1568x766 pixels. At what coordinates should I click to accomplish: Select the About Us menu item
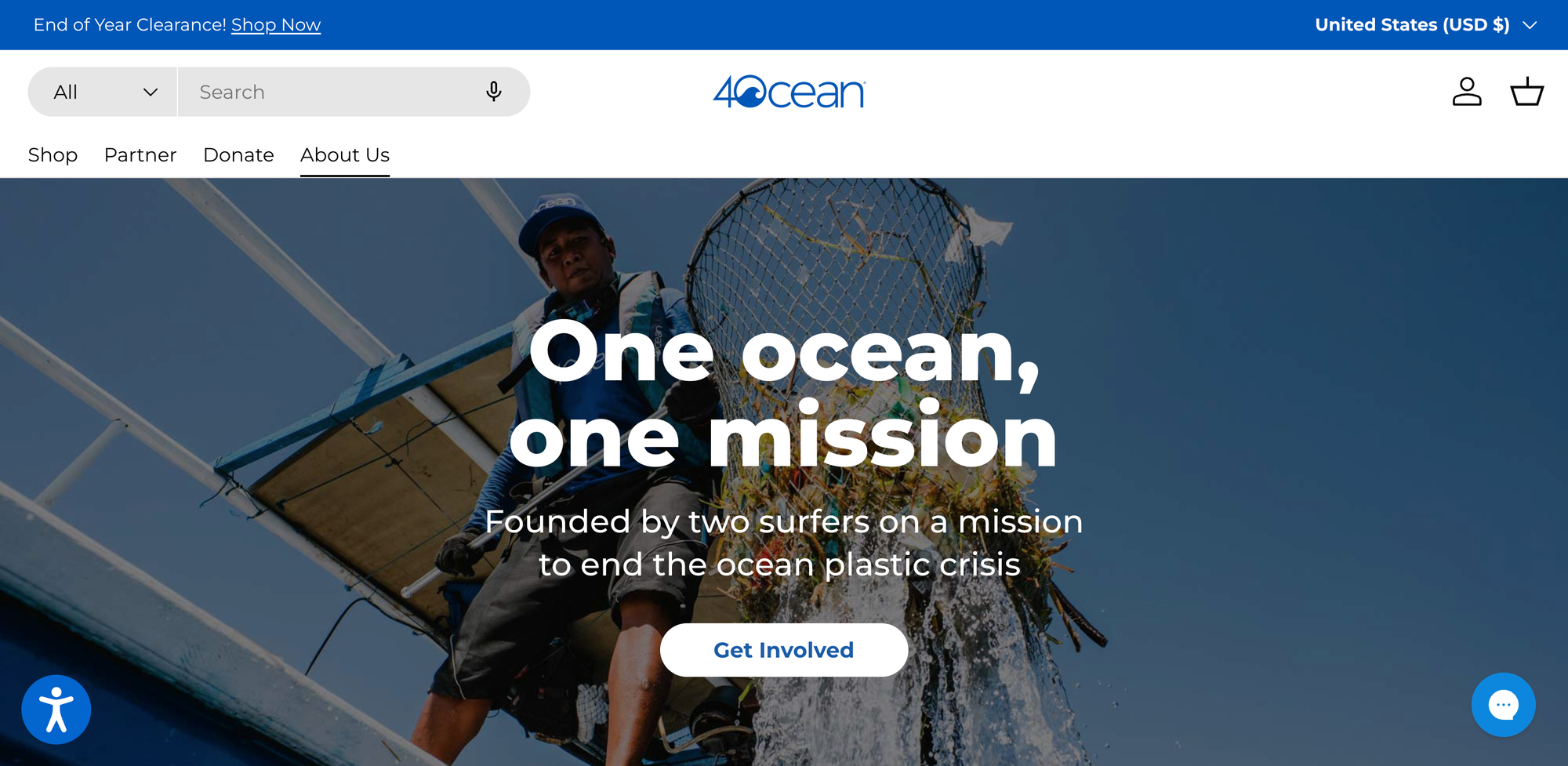[345, 155]
